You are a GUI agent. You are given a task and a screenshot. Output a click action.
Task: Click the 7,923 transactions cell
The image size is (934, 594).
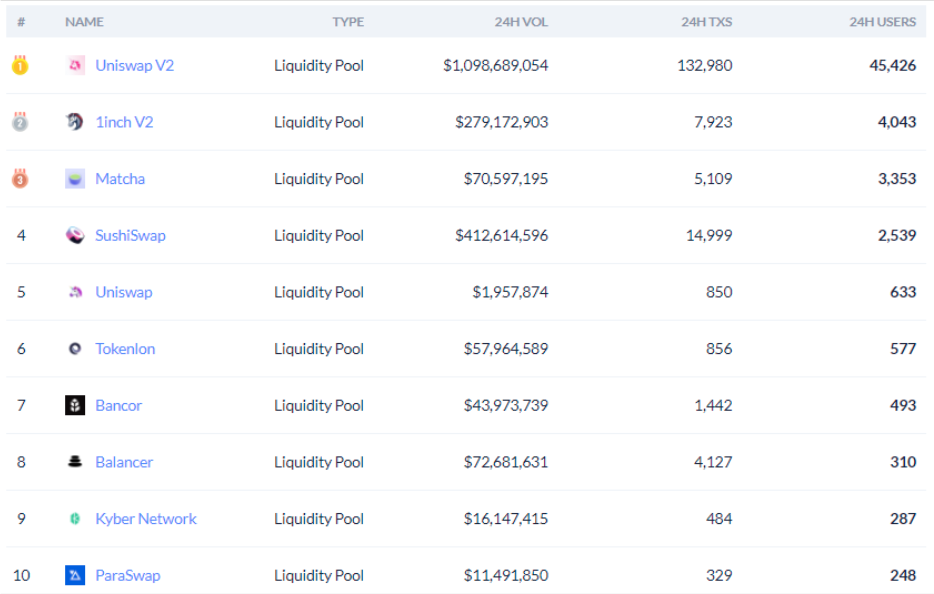tap(713, 122)
